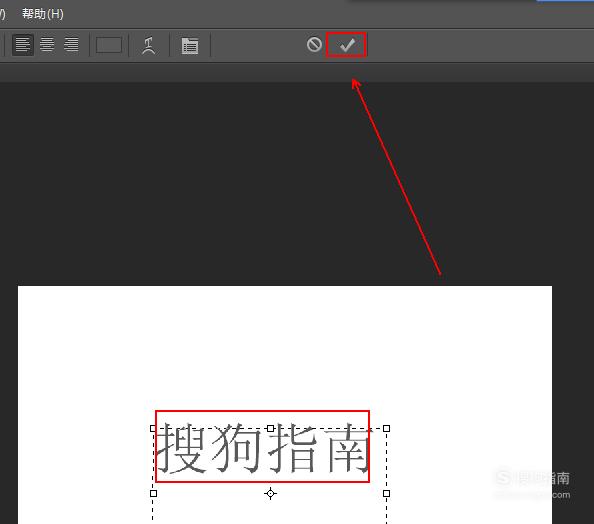Open the 帮助(H) help menu
The height and width of the screenshot is (524, 594).
42,14
